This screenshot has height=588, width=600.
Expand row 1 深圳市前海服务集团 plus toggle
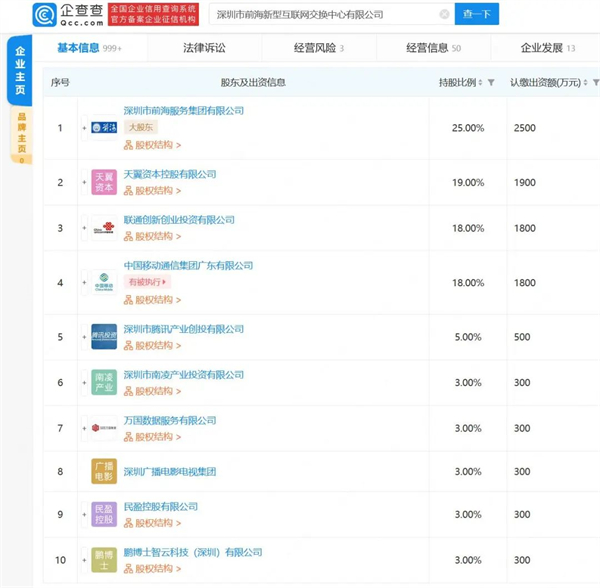pyautogui.click(x=84, y=128)
